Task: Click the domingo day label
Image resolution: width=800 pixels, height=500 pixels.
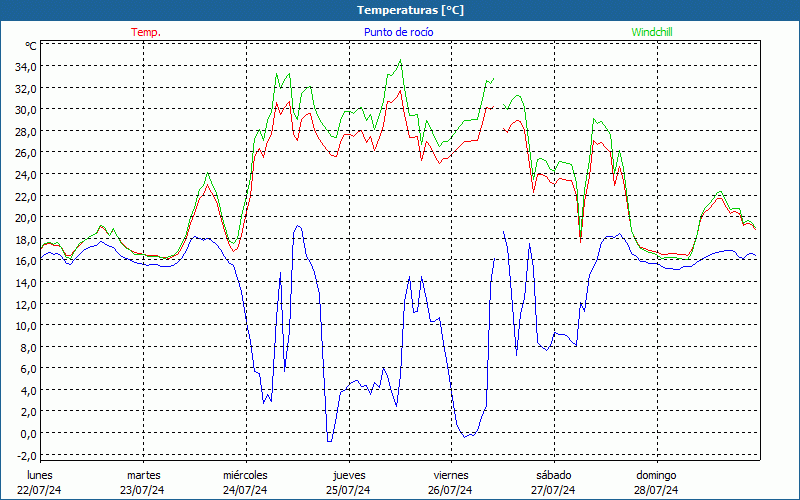Action: point(656,476)
